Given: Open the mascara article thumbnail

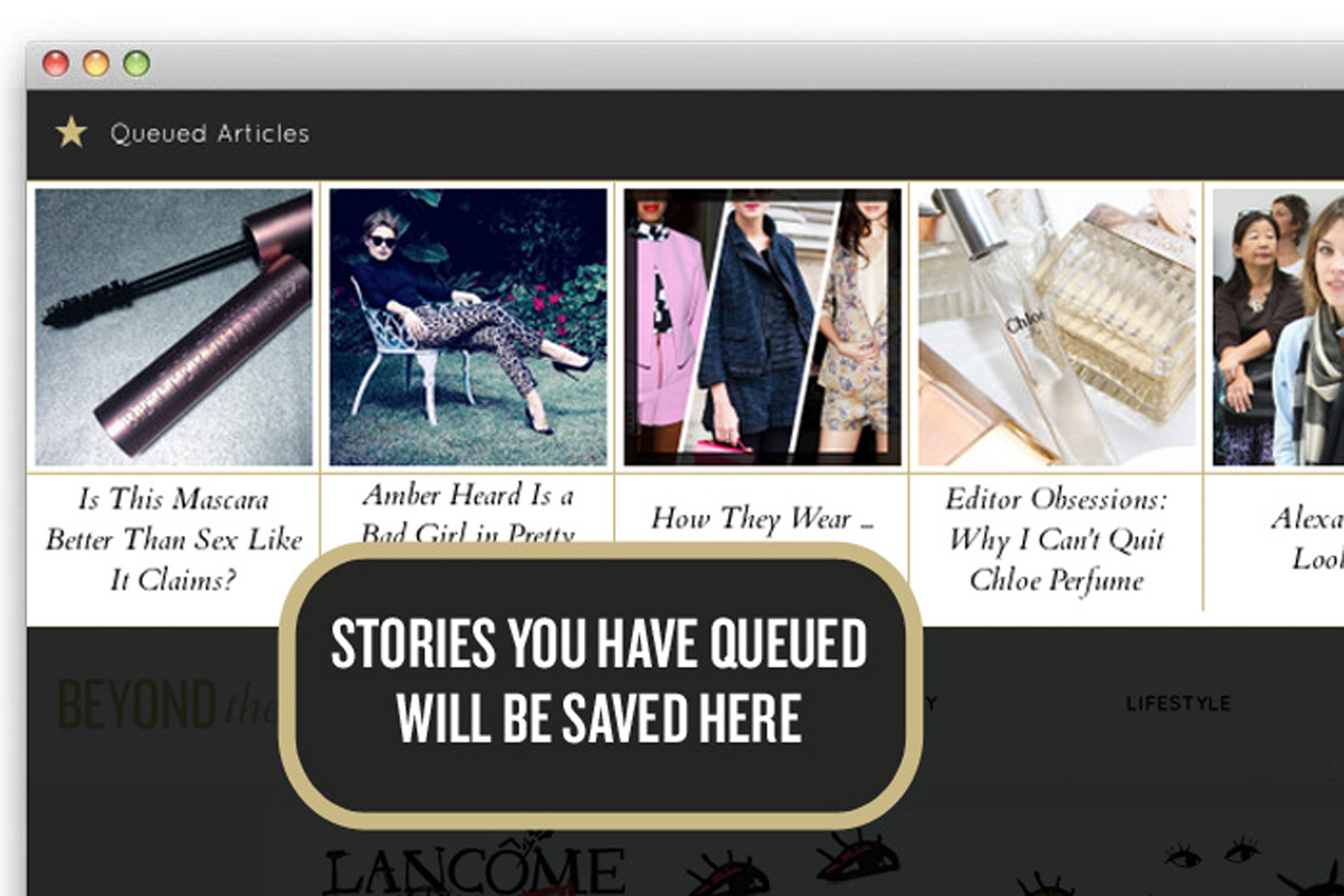Looking at the screenshot, I should pyautogui.click(x=174, y=327).
